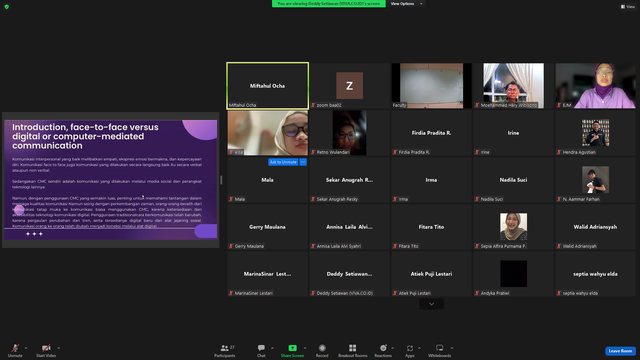
Task: Click the green encryption shield icon
Action: pyautogui.click(x=7, y=7)
